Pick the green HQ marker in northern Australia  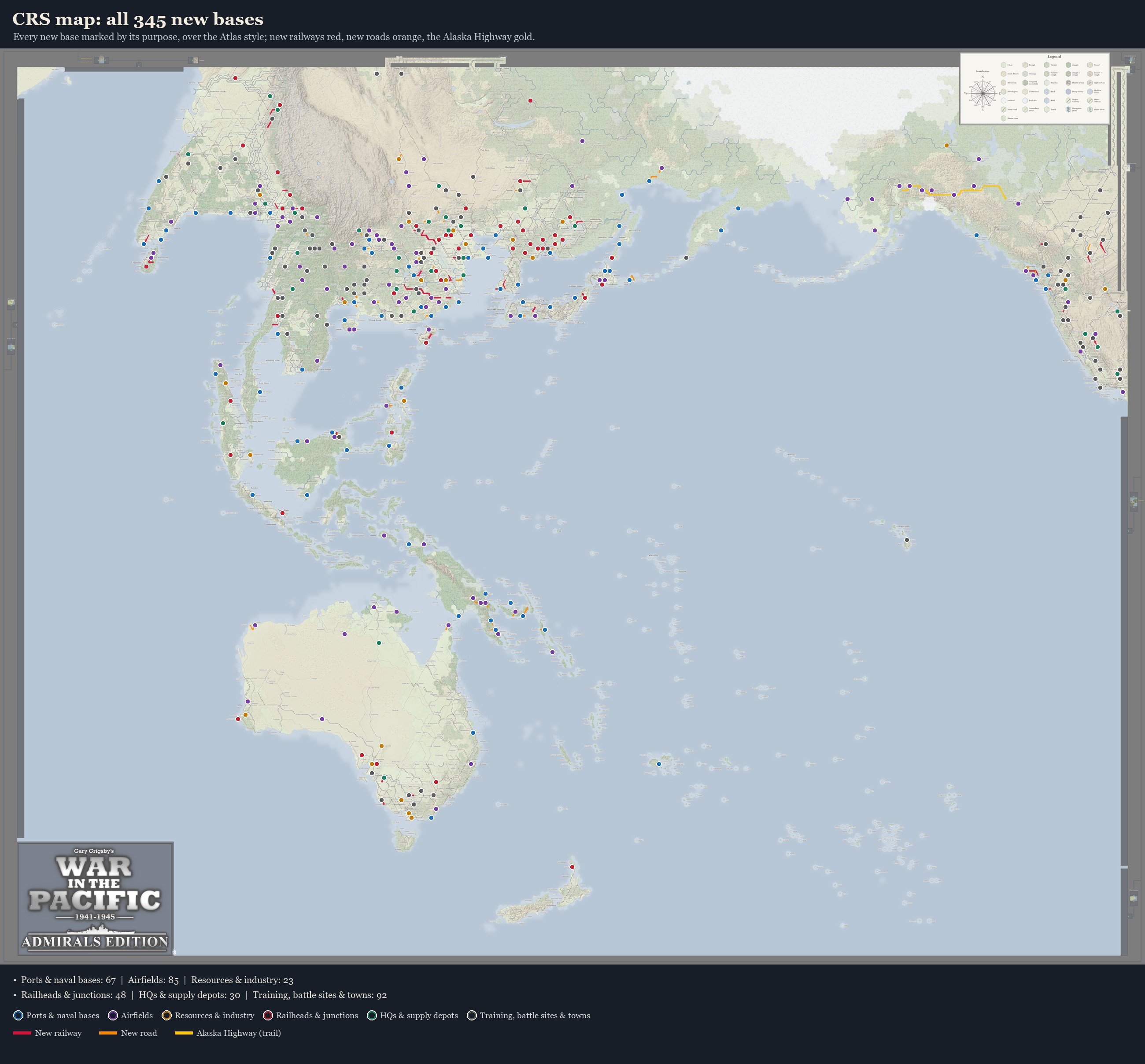378,643
